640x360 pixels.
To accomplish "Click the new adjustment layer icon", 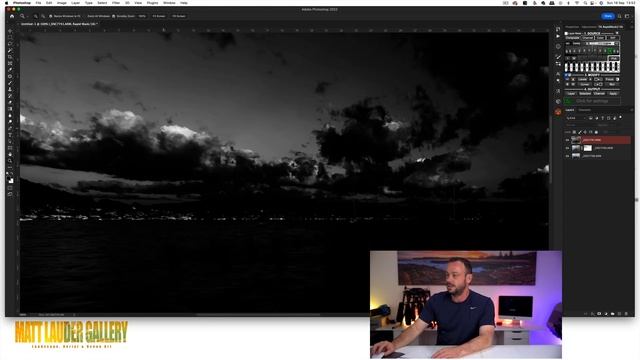I will click(x=606, y=314).
